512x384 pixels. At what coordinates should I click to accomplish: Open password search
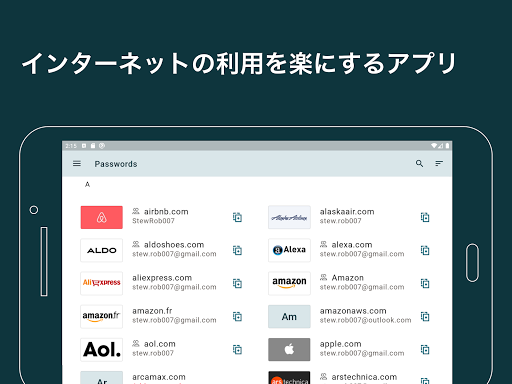(x=419, y=163)
